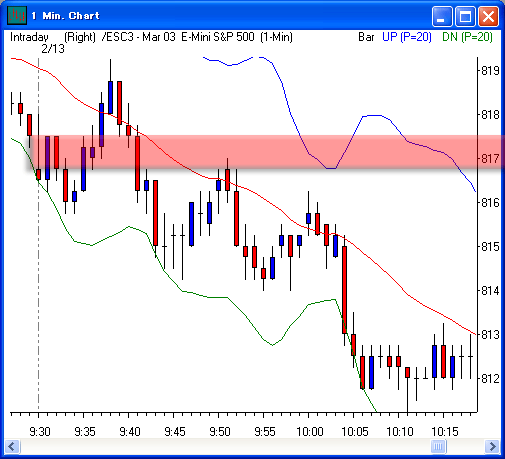Click the 9:30 time axis label
This screenshot has height=459, width=505.
40,432
